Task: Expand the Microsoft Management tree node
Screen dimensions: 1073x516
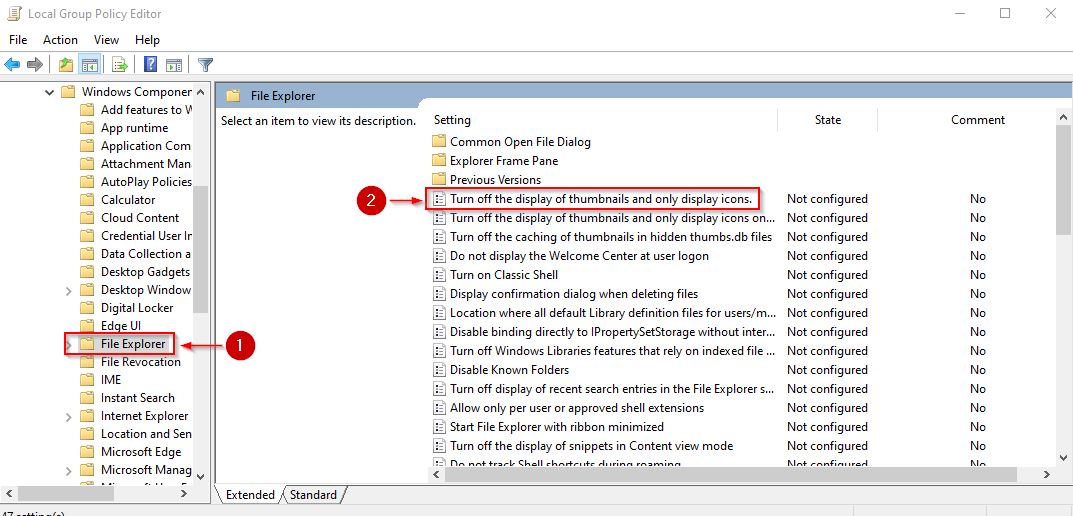Action: [x=68, y=471]
